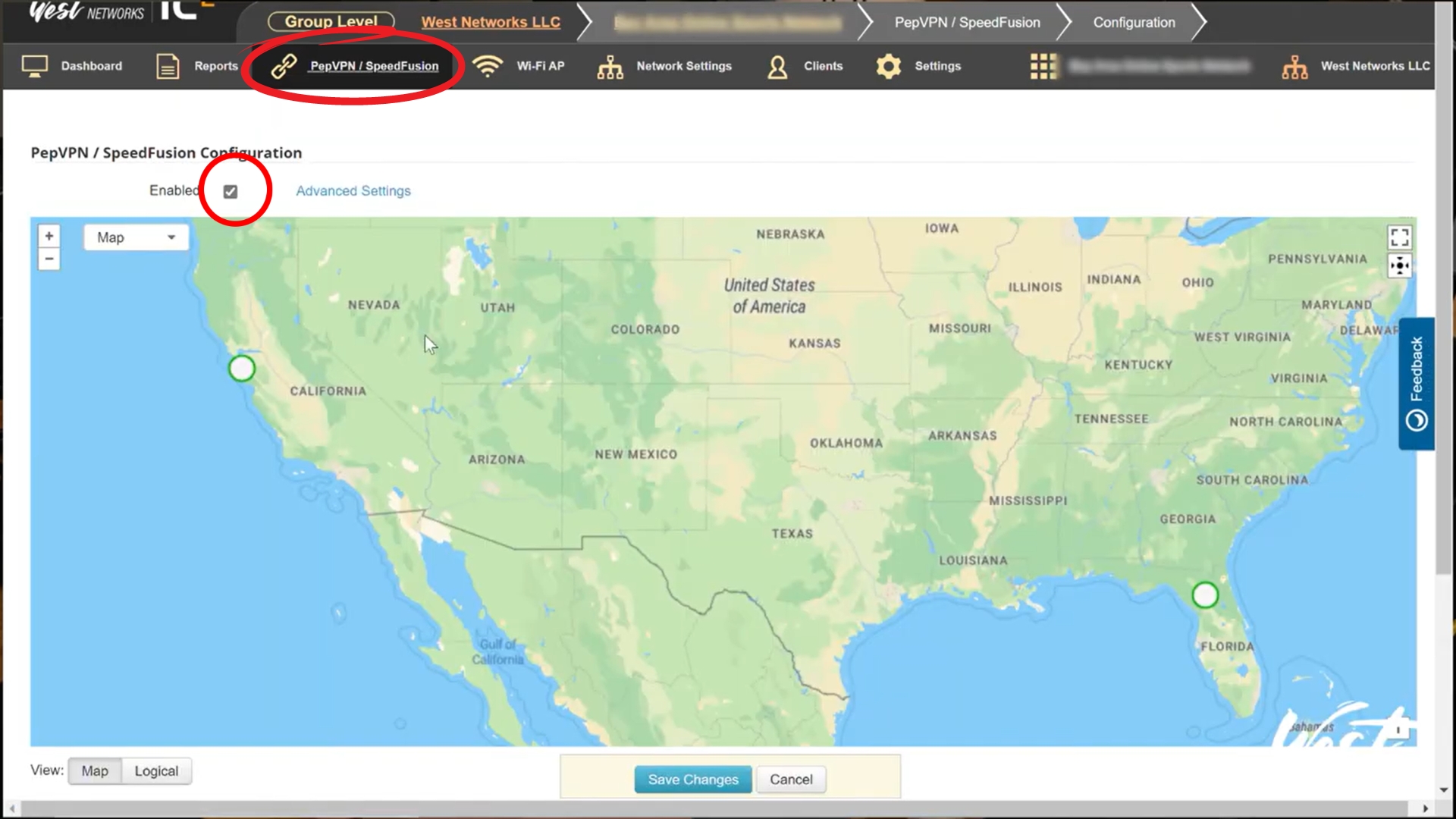Toggle fullscreen map view icon
This screenshot has width=1456, height=819.
[x=1399, y=237]
